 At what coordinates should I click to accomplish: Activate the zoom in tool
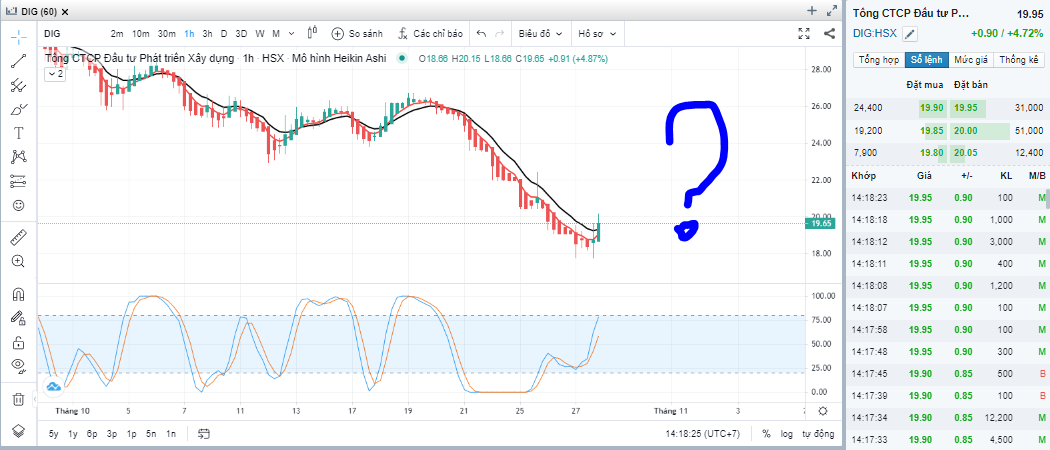(x=19, y=261)
